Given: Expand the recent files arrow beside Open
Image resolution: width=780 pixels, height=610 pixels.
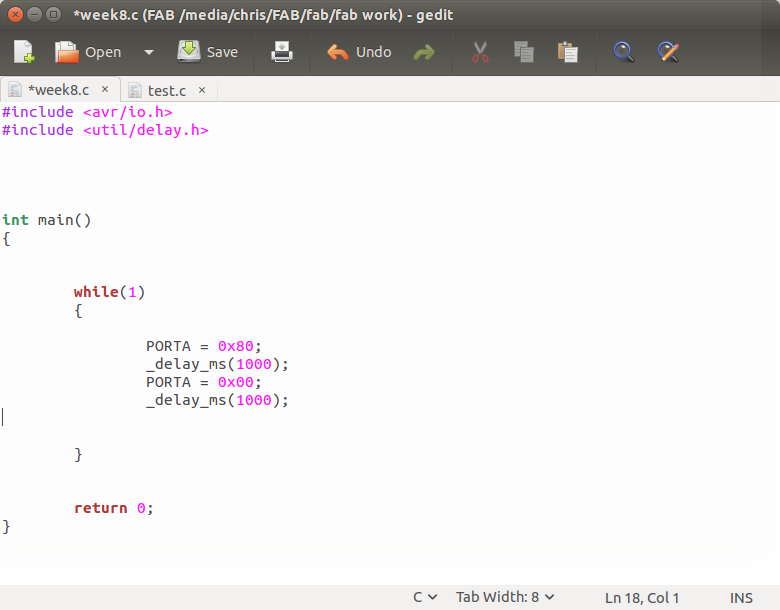Looking at the screenshot, I should 149,52.
